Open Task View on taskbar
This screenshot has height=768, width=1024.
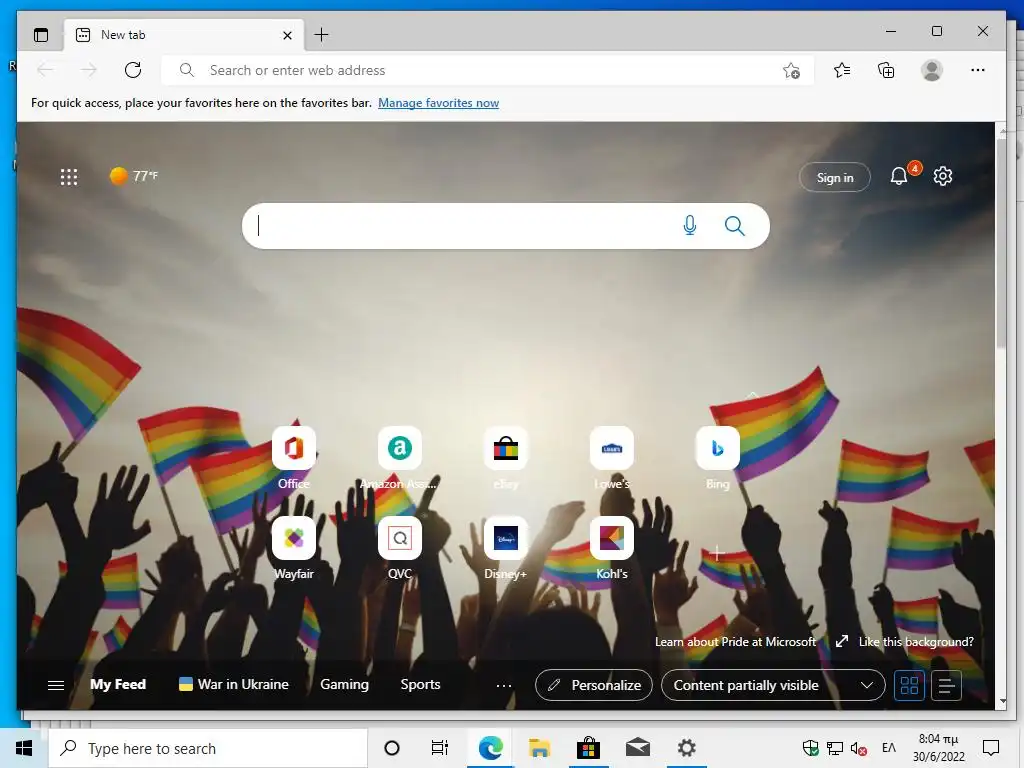[x=440, y=748]
